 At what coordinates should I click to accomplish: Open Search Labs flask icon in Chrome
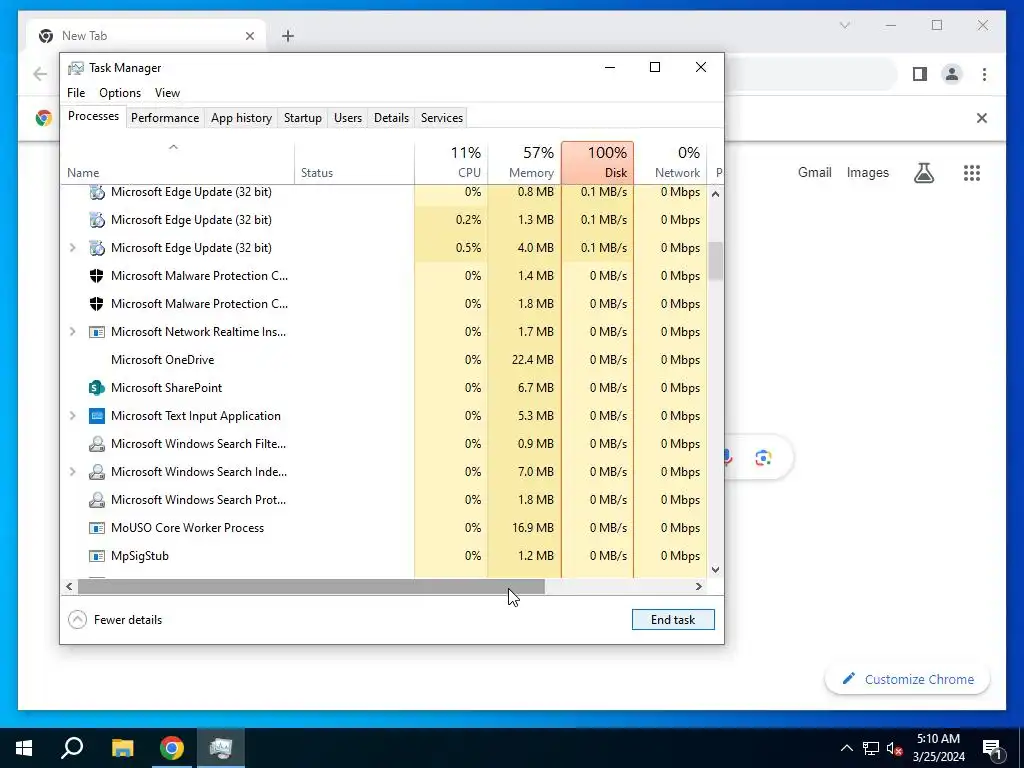[x=923, y=172]
